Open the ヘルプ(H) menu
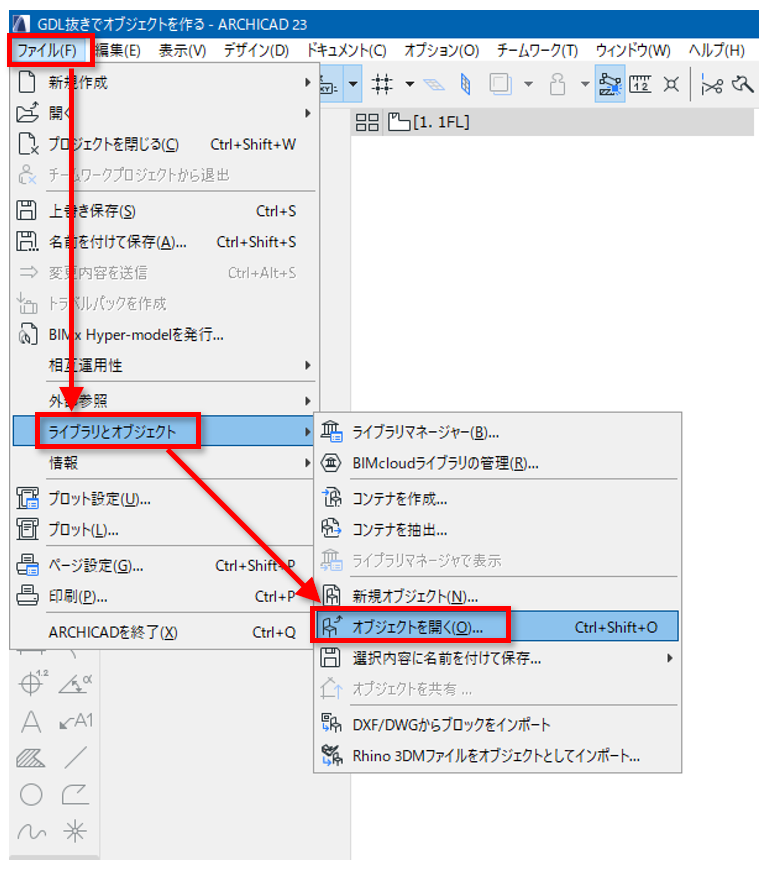768x871 pixels. (x=716, y=51)
